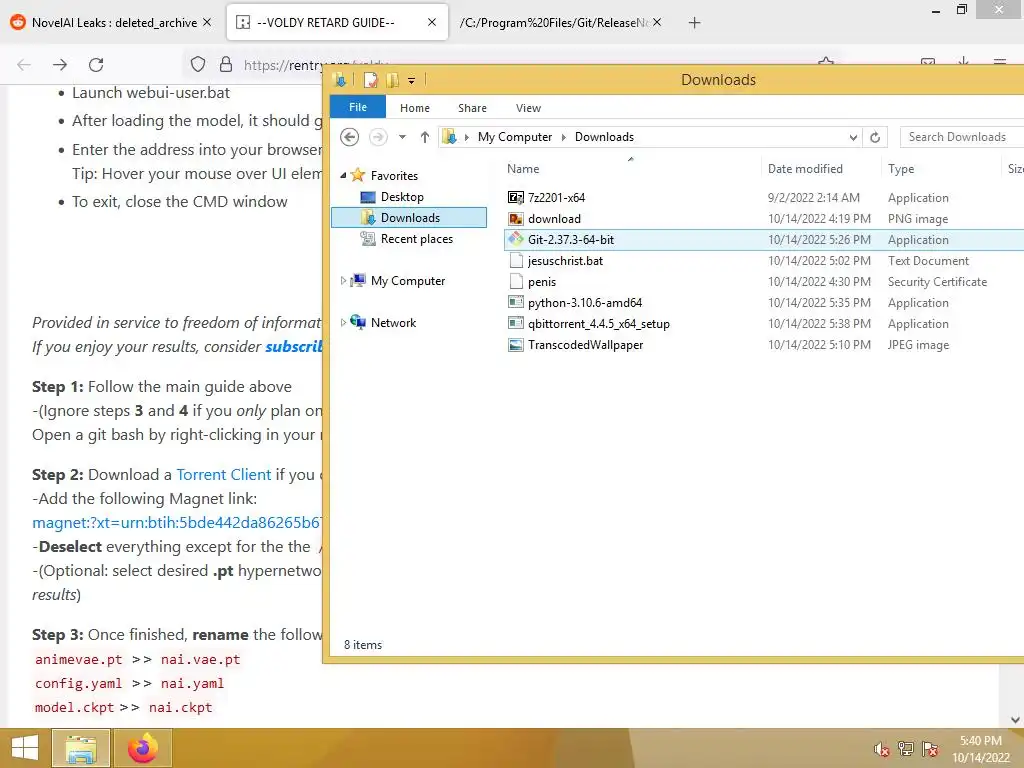
Task: Select the 7z2201-x64 file icon
Action: tap(516, 197)
